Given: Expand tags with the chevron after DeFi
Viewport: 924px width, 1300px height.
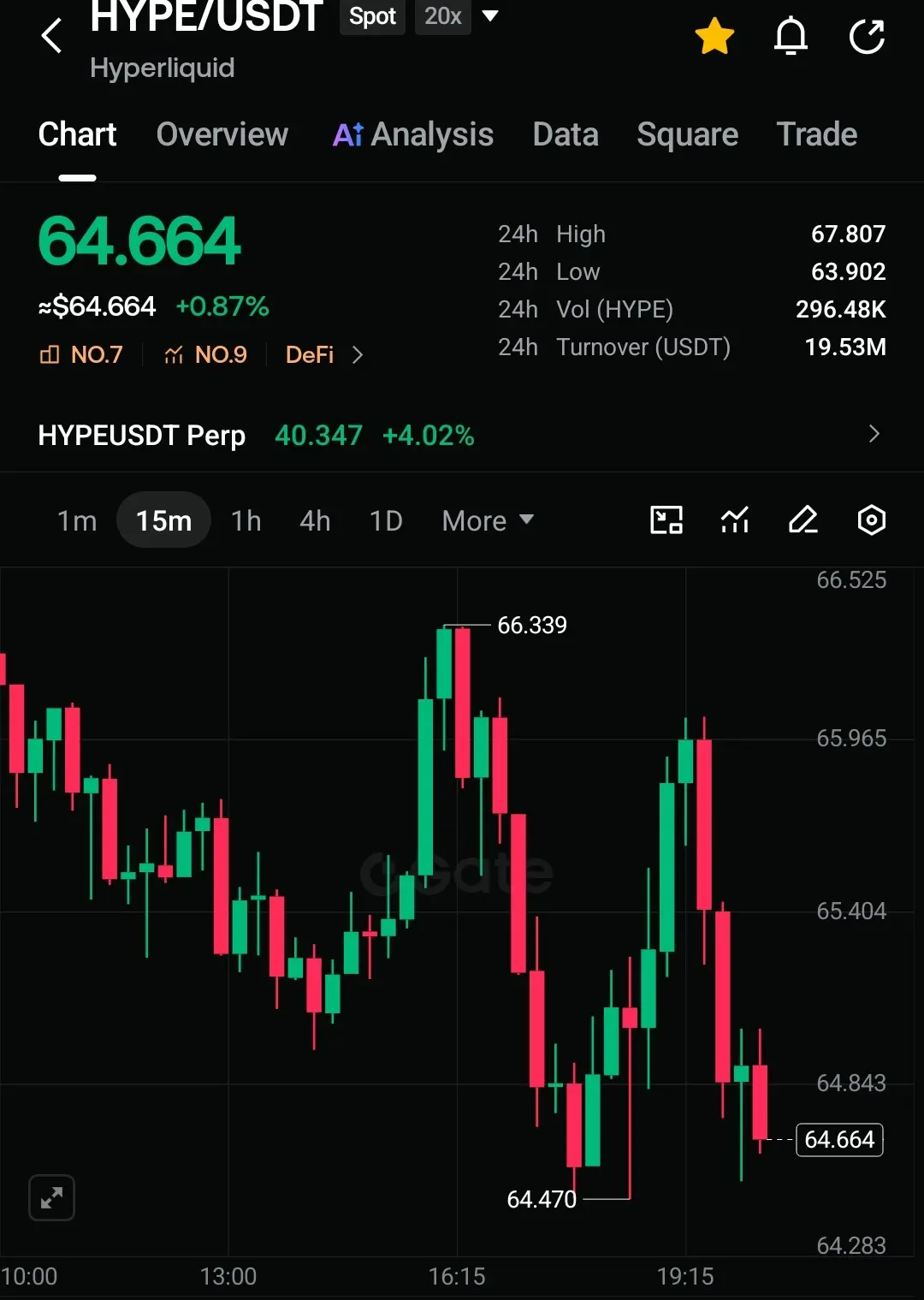Looking at the screenshot, I should tap(358, 354).
